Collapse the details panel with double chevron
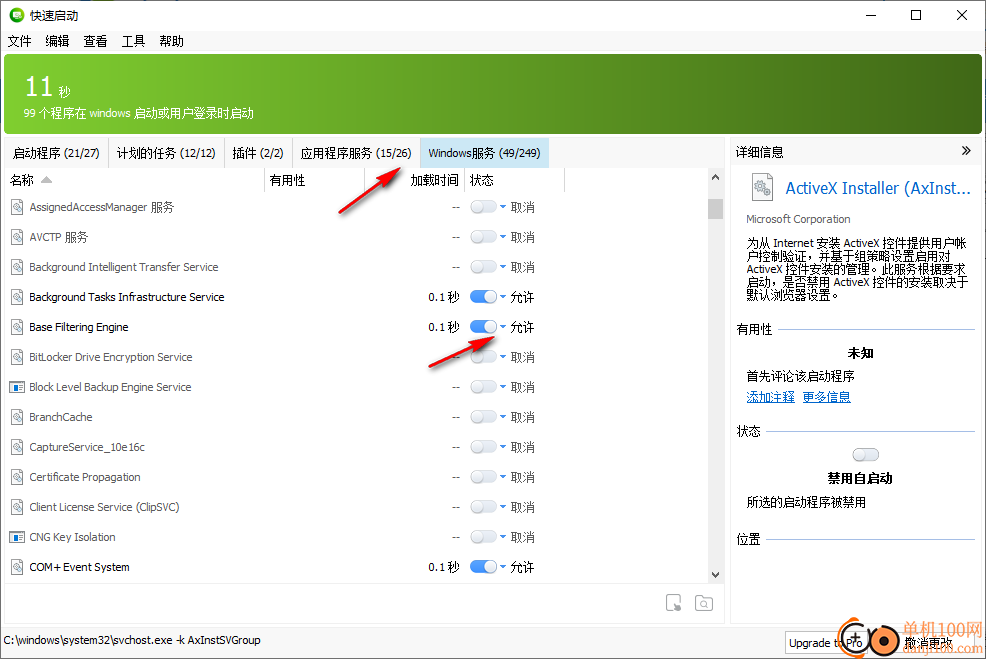The width and height of the screenshot is (986, 659). click(x=967, y=151)
